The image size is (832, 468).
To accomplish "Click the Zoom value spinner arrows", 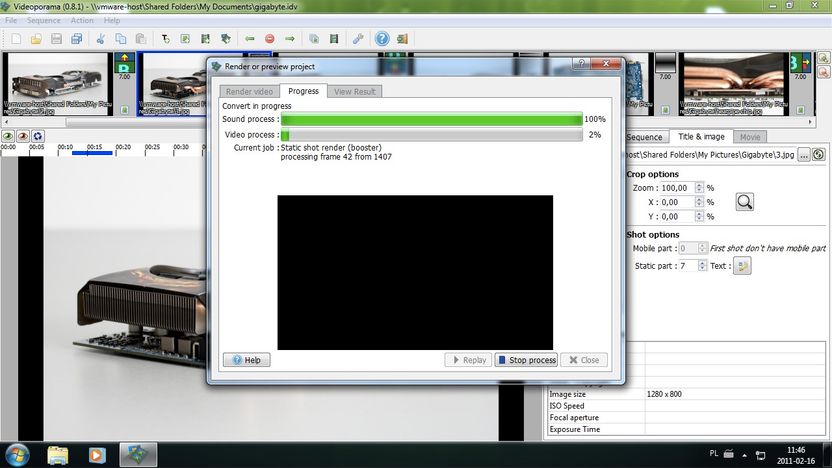I will pos(699,188).
